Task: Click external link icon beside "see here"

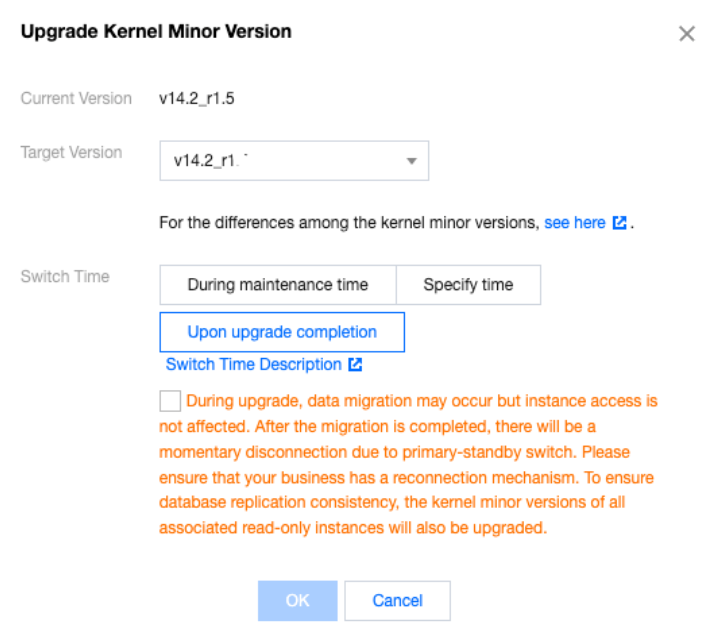Action: pyautogui.click(x=619, y=223)
